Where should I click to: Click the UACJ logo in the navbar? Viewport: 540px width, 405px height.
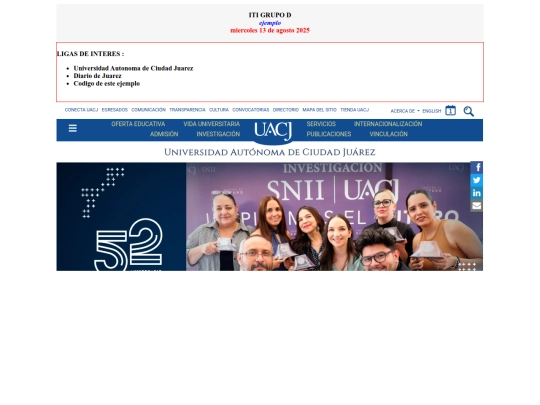pos(273,131)
